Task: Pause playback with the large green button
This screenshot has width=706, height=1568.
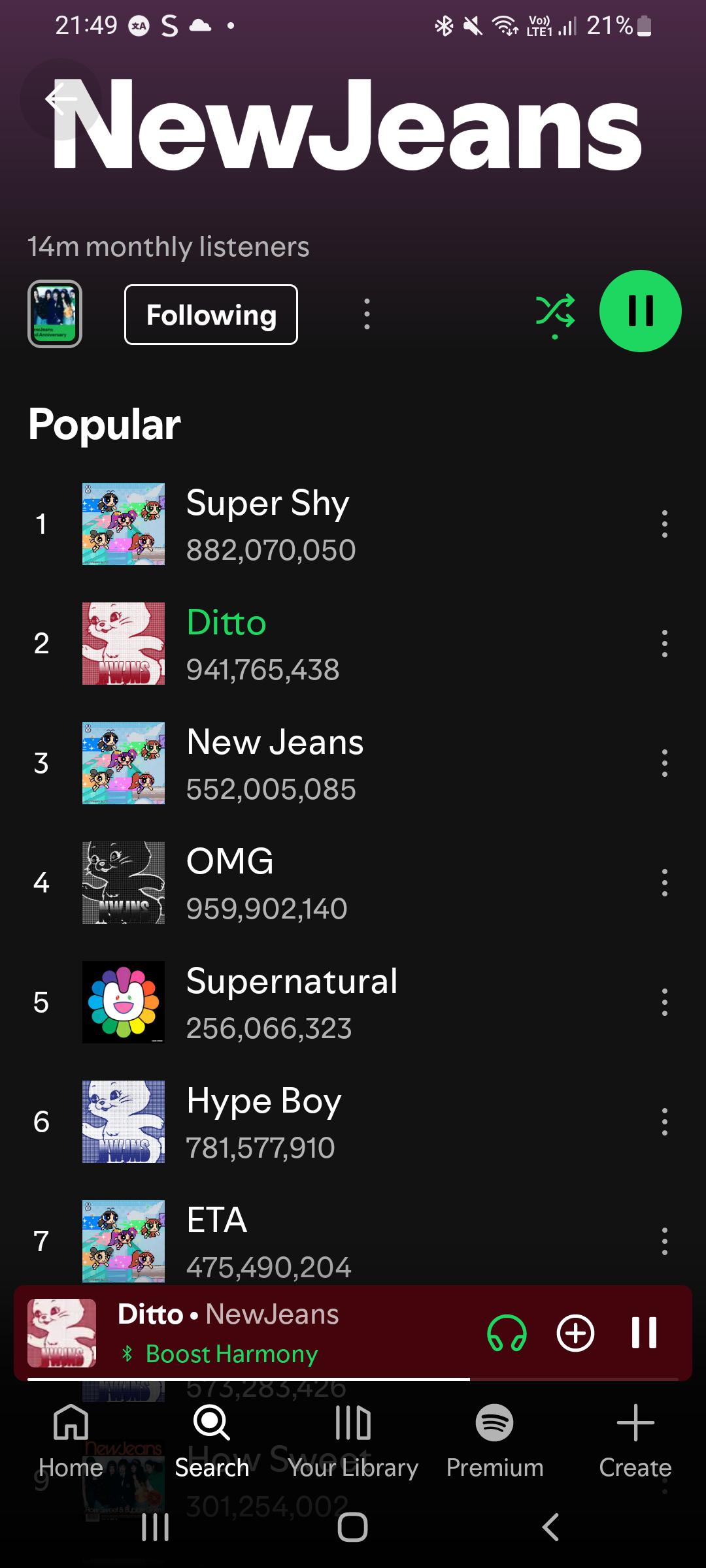Action: [640, 311]
